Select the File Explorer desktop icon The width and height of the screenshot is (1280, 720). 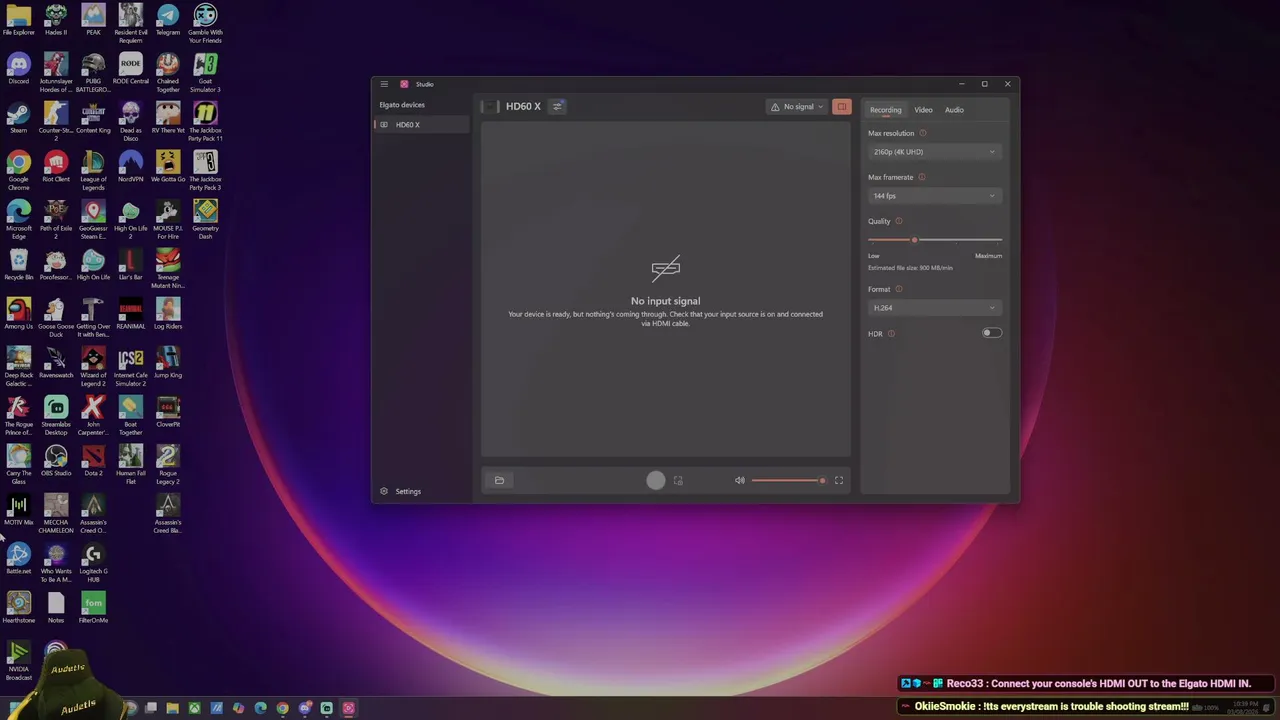point(18,20)
